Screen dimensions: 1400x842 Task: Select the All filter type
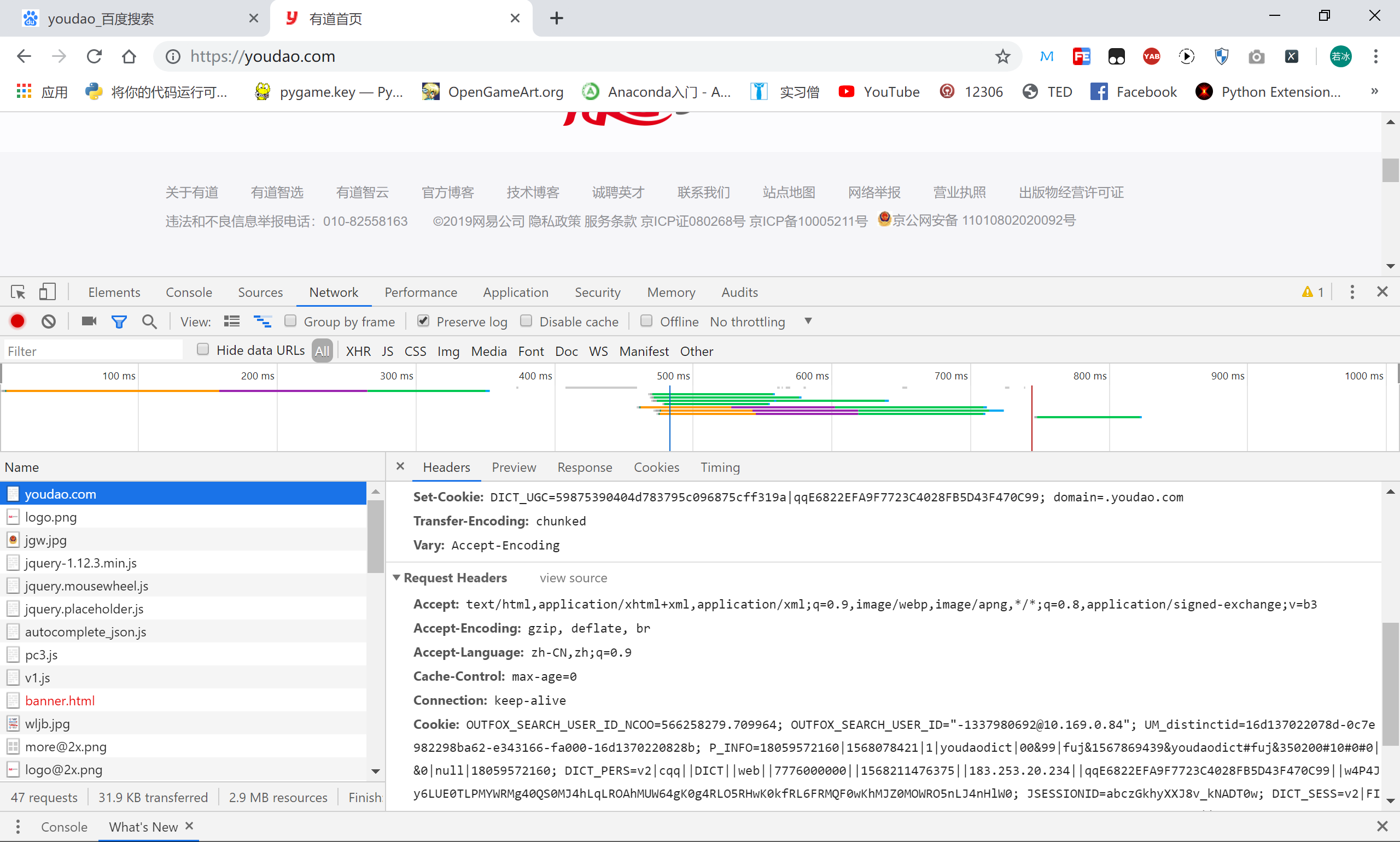click(x=322, y=350)
